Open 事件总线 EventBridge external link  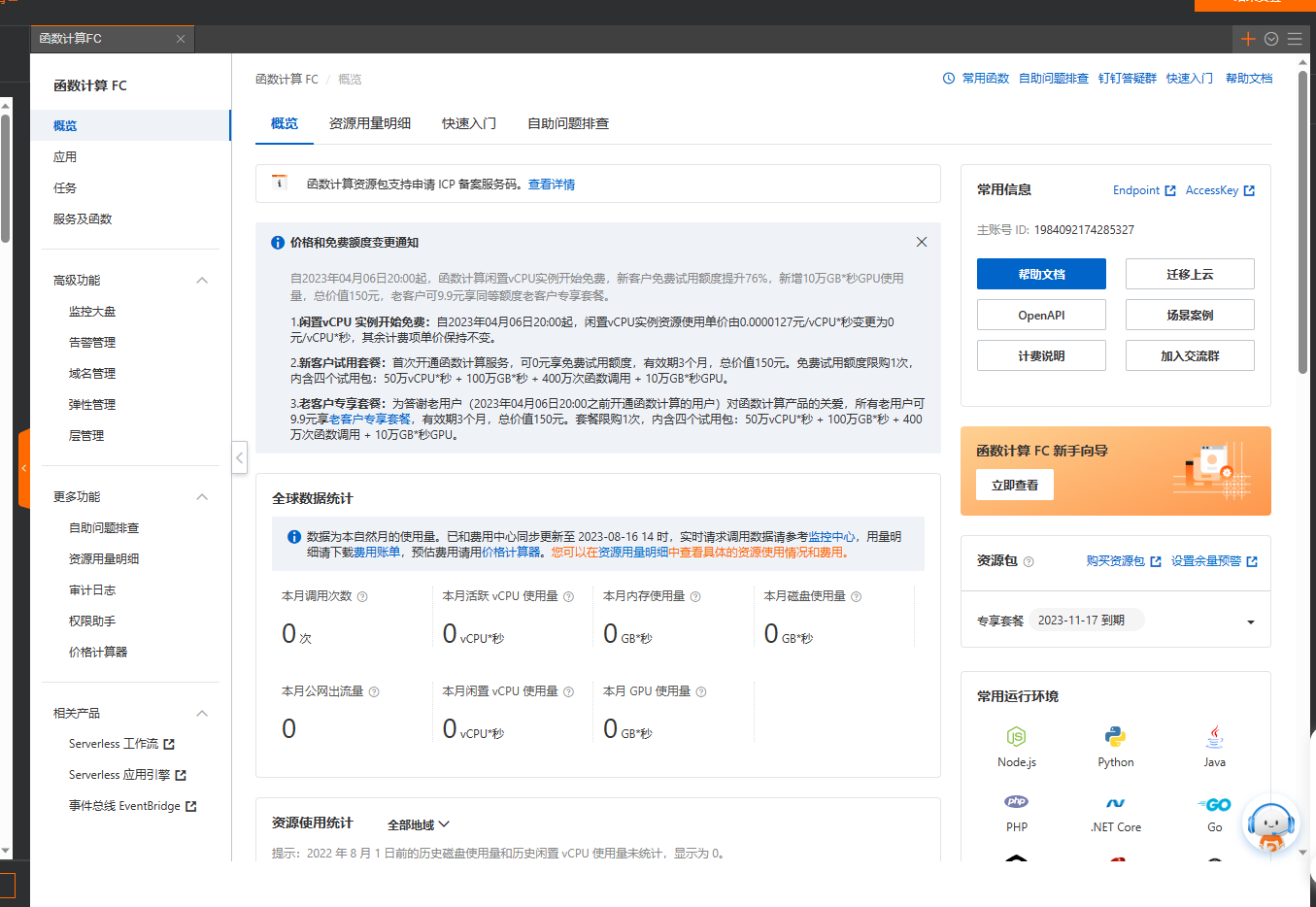tap(132, 806)
